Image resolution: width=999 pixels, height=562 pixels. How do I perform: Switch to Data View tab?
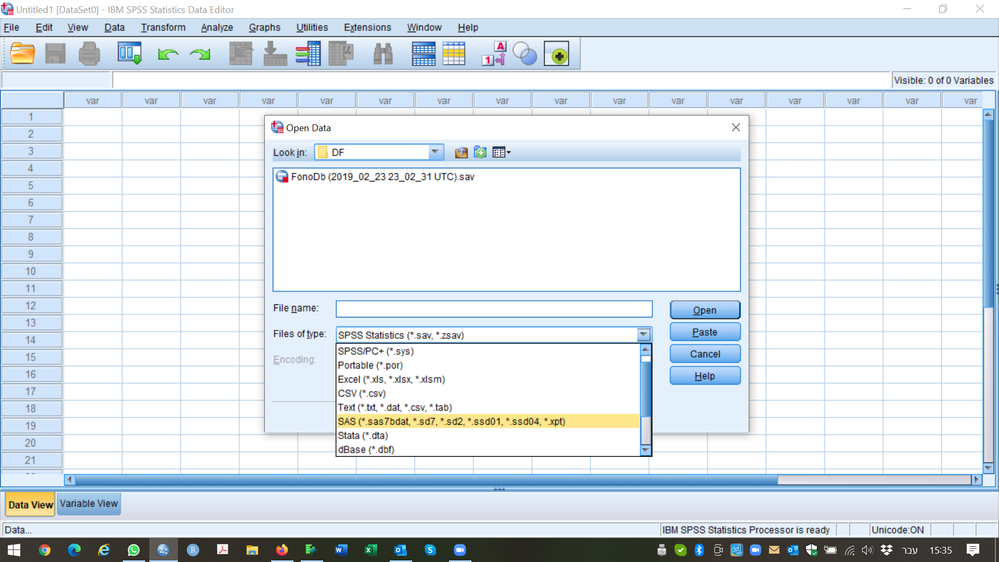click(30, 505)
